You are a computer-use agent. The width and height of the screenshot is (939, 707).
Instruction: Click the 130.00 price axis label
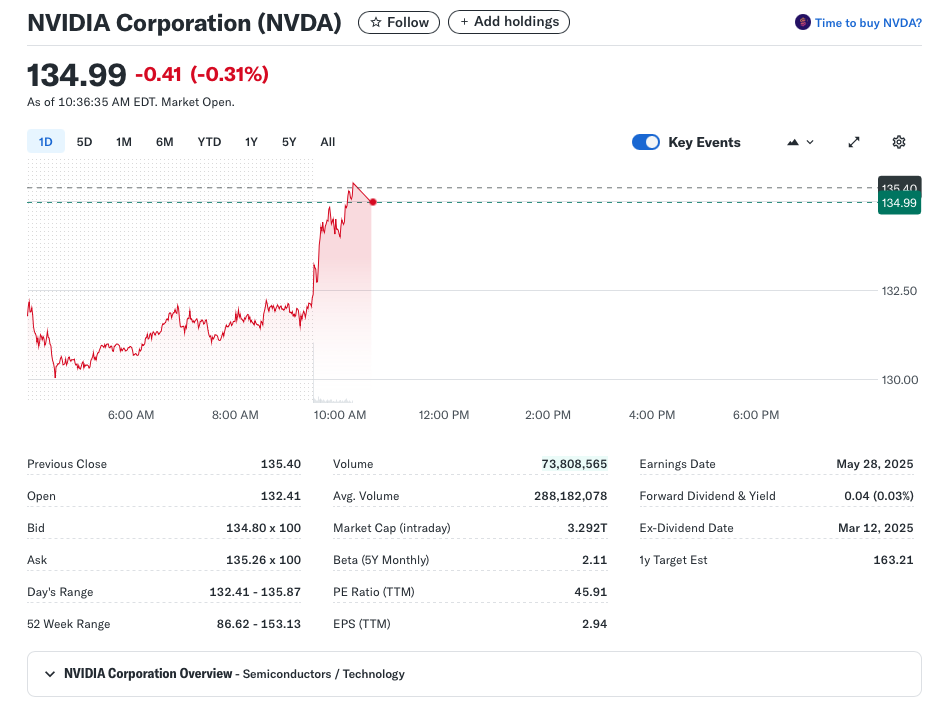[899, 380]
